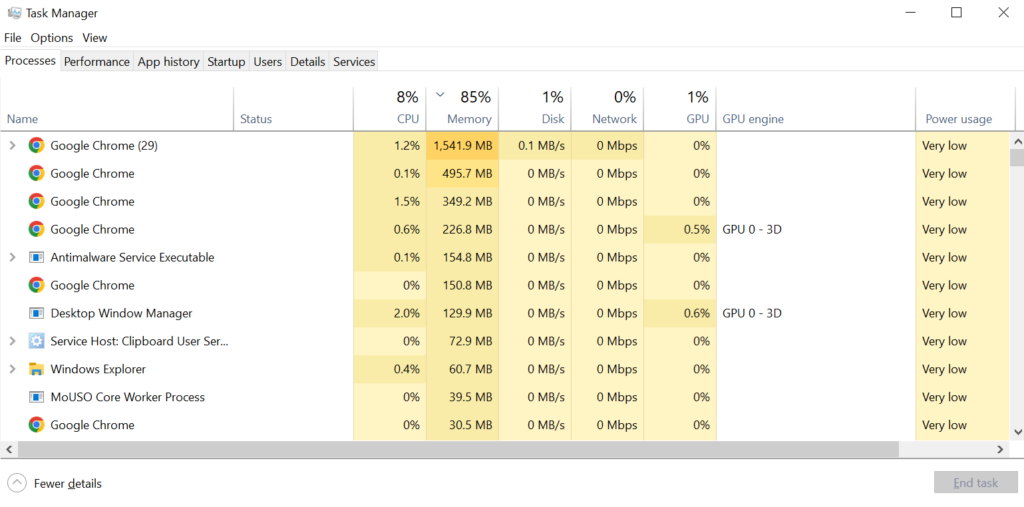Switch to the Startup tab

(226, 61)
